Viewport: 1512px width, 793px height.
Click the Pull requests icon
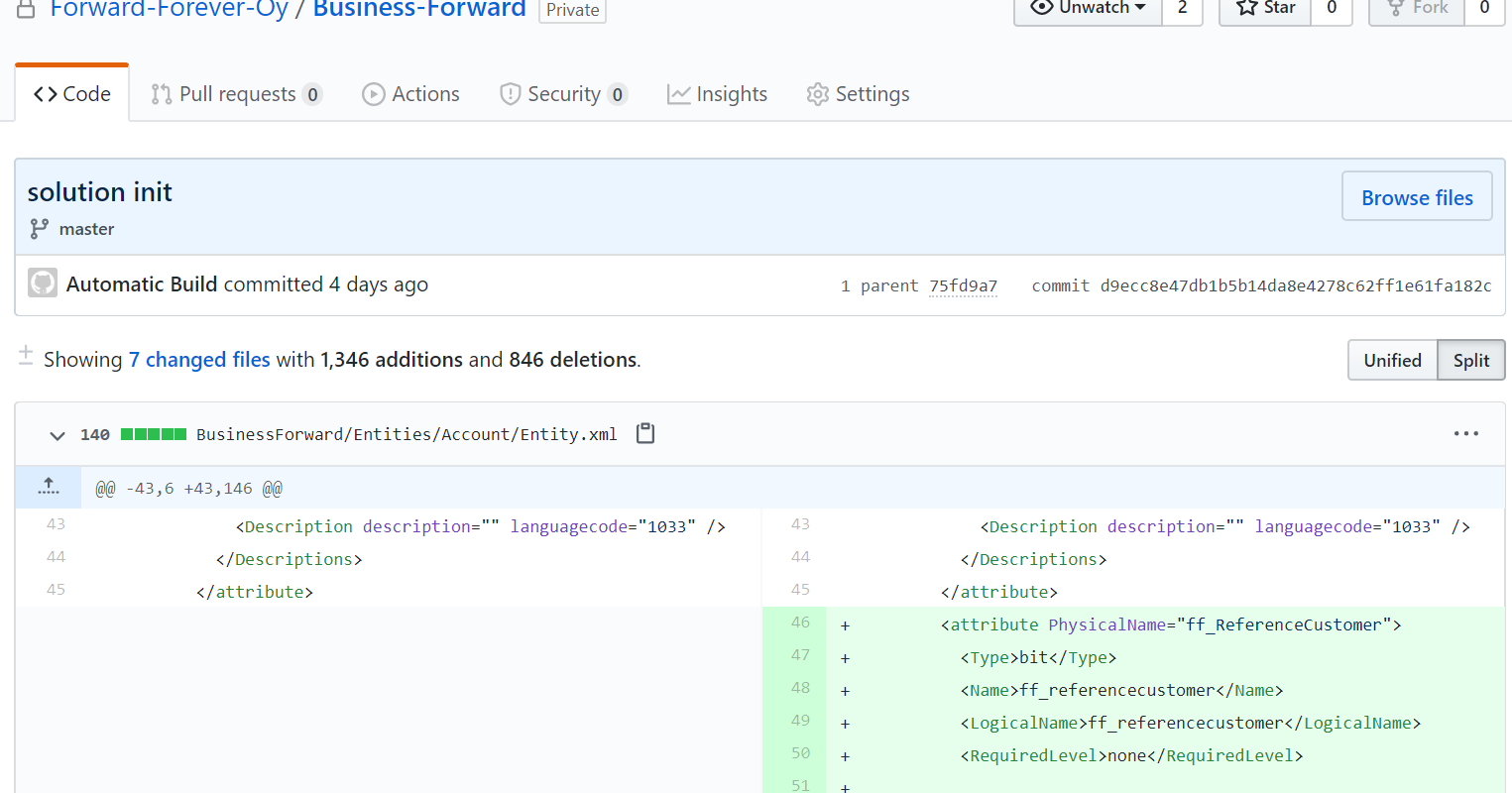(x=161, y=94)
